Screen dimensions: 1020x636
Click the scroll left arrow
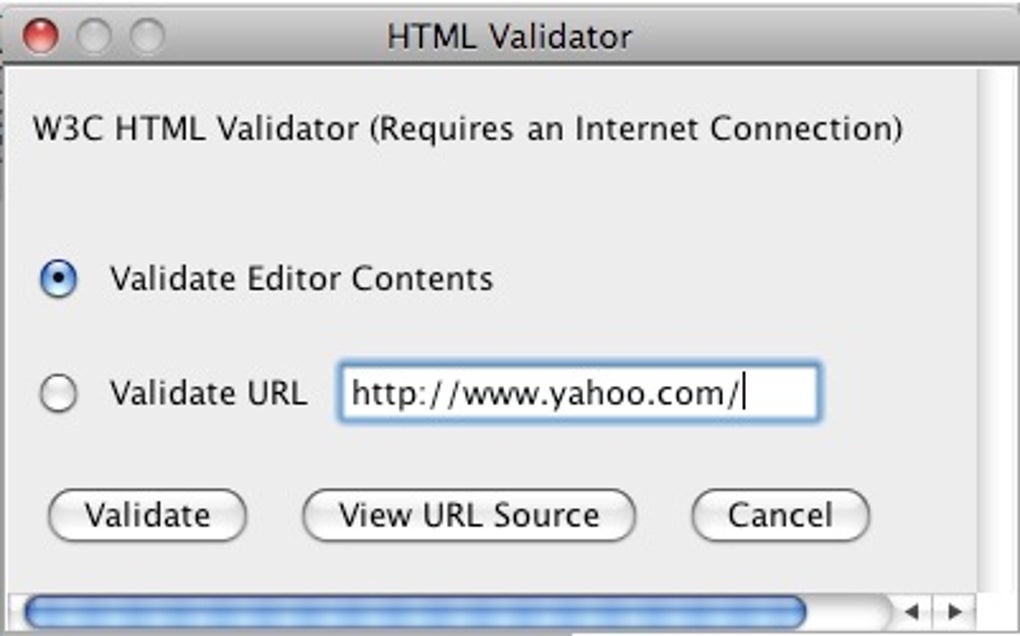(912, 610)
